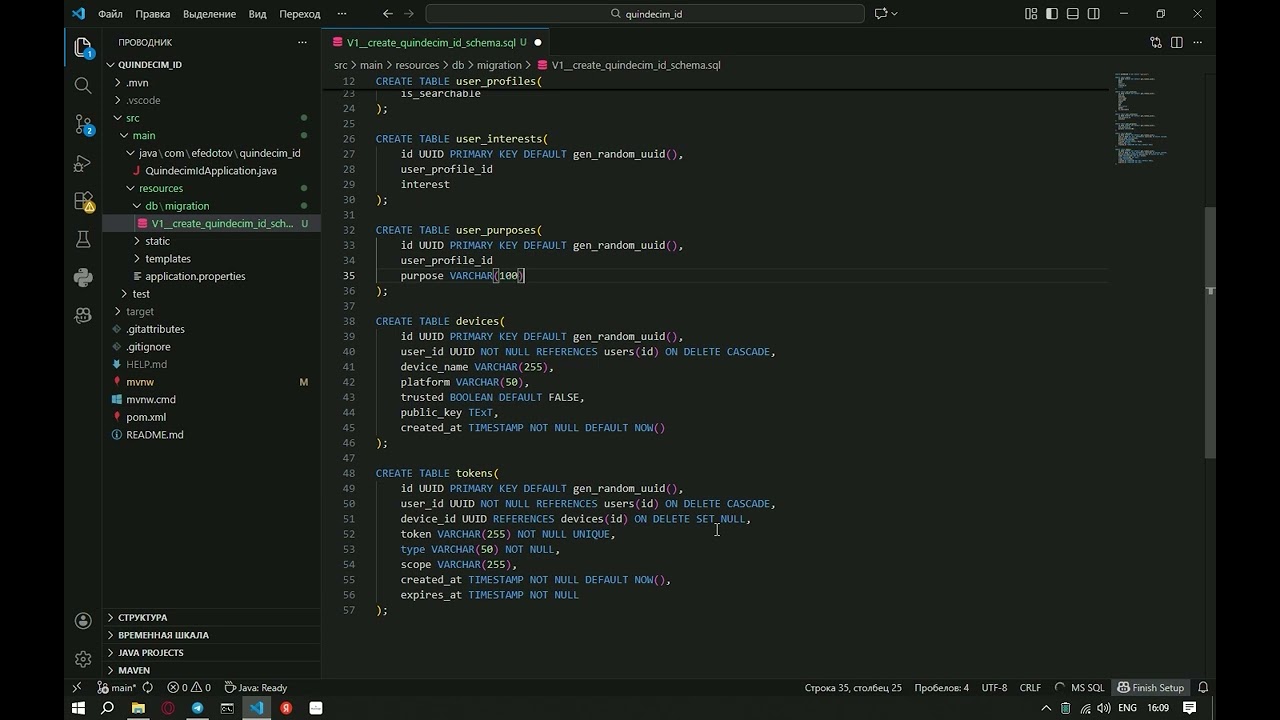Go forward with the navigation arrow

point(411,14)
